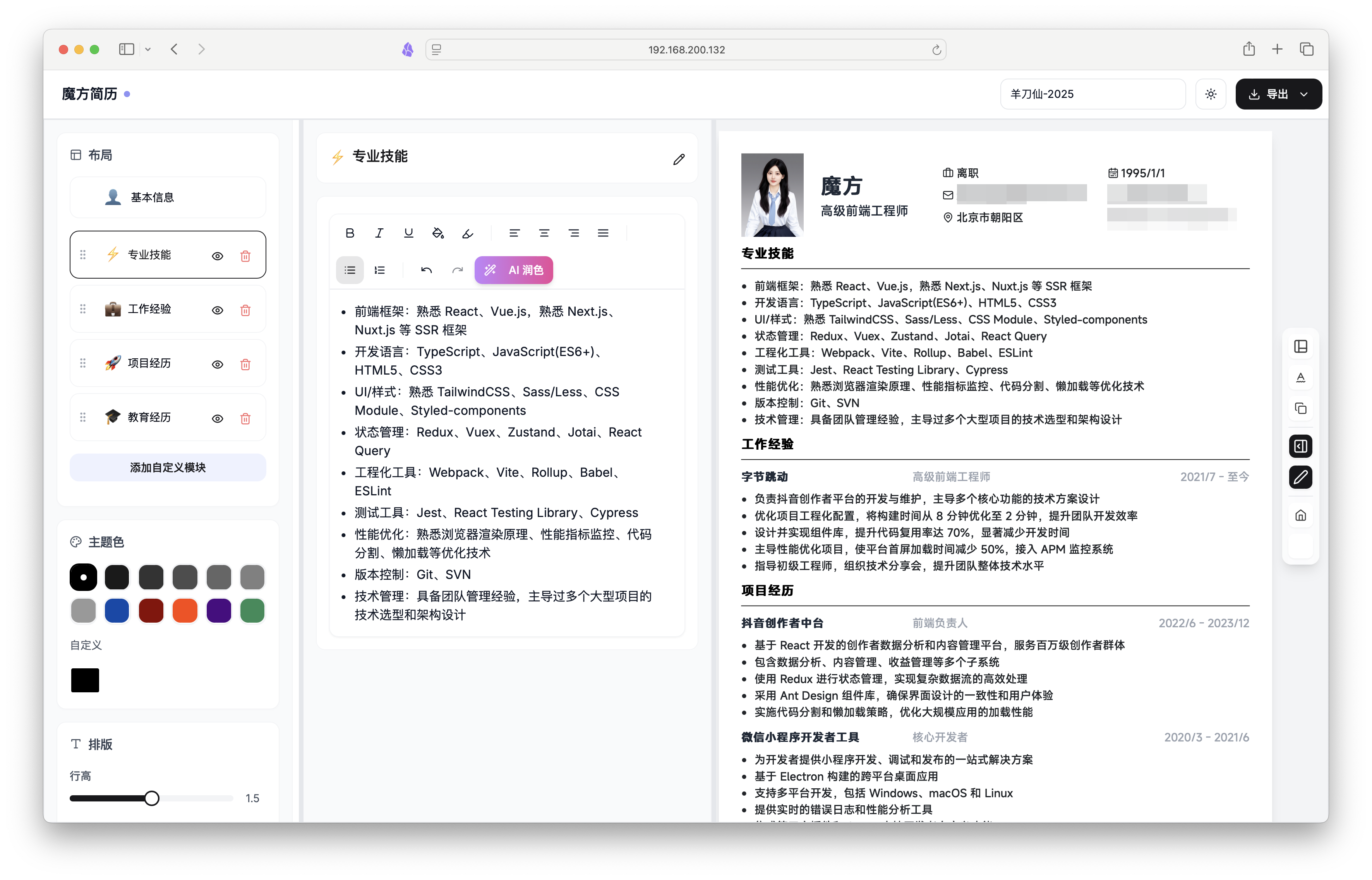Click 前端框架 bullet text in editor
The width and height of the screenshot is (1372, 880).
click(x=484, y=320)
